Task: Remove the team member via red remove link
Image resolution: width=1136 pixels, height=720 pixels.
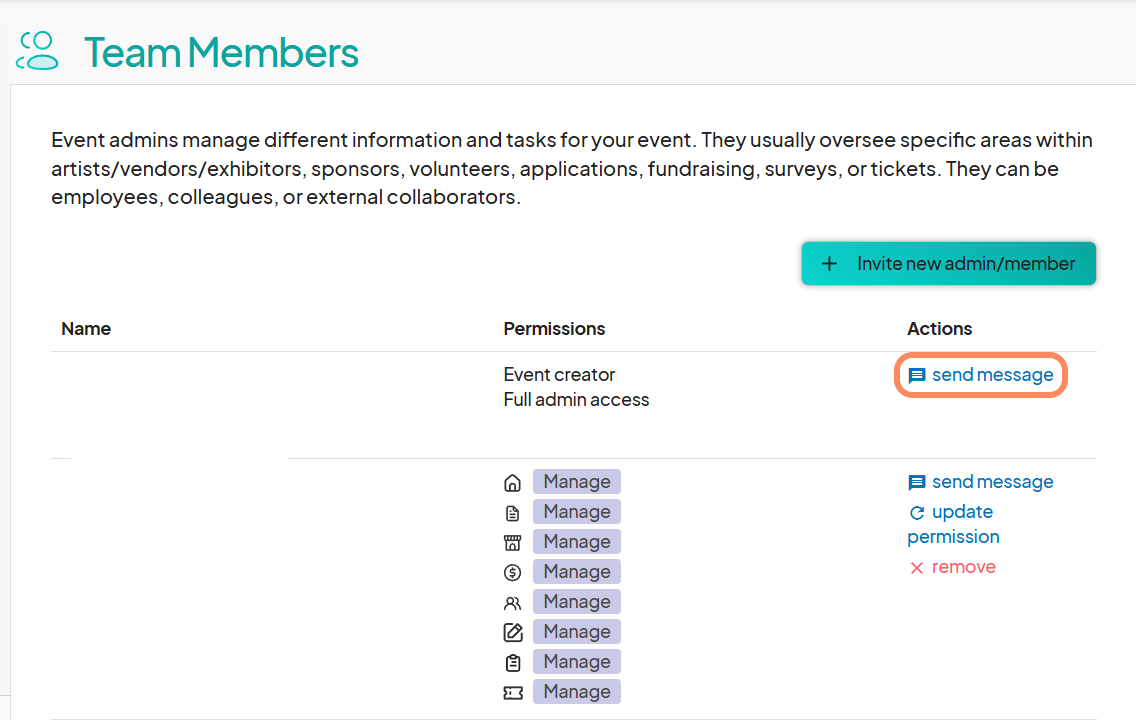Action: point(953,567)
